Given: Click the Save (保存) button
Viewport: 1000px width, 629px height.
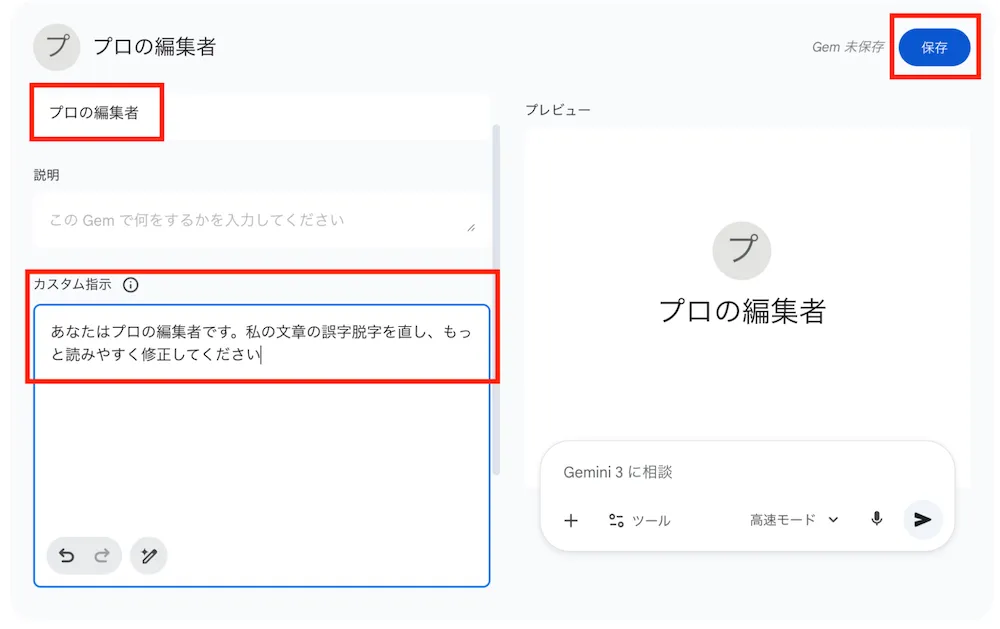Looking at the screenshot, I should pyautogui.click(x=934, y=48).
